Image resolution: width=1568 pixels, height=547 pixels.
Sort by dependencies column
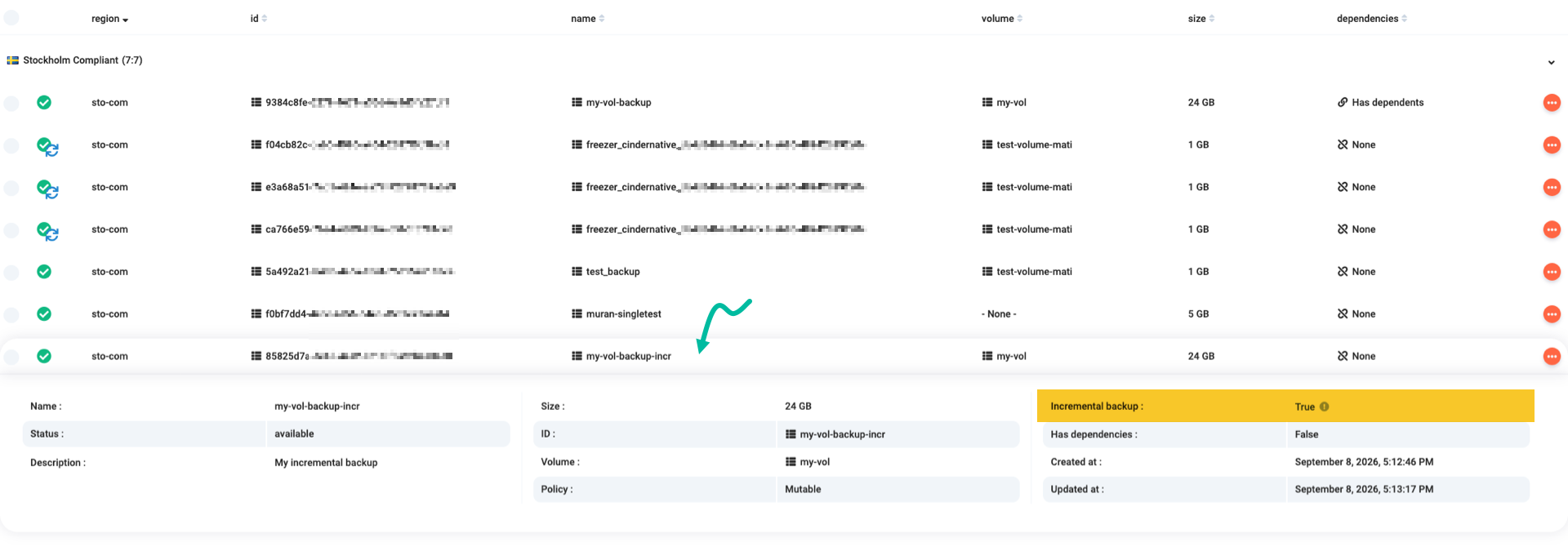(1372, 19)
